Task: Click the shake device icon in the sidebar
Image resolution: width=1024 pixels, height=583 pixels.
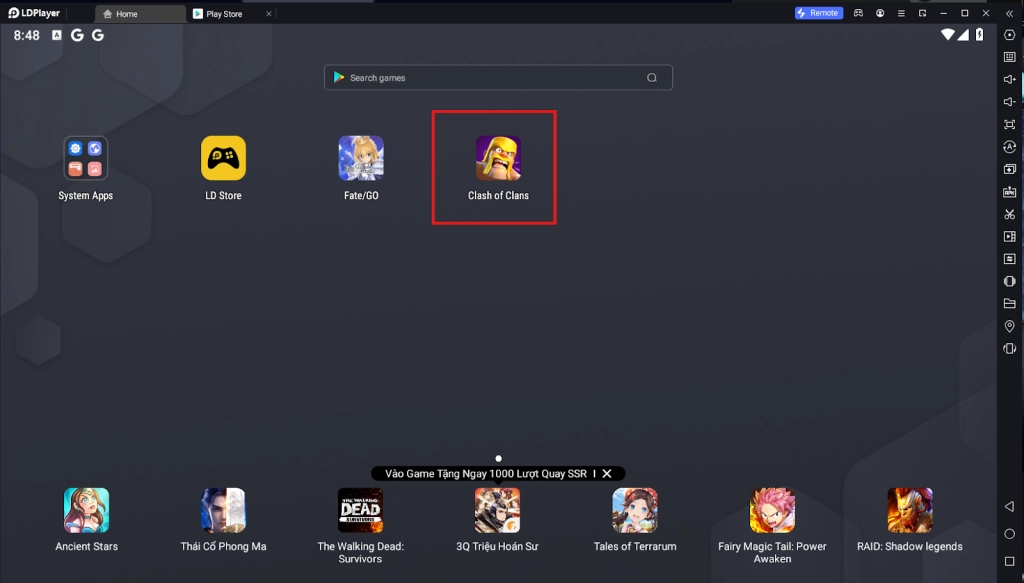Action: [1010, 349]
